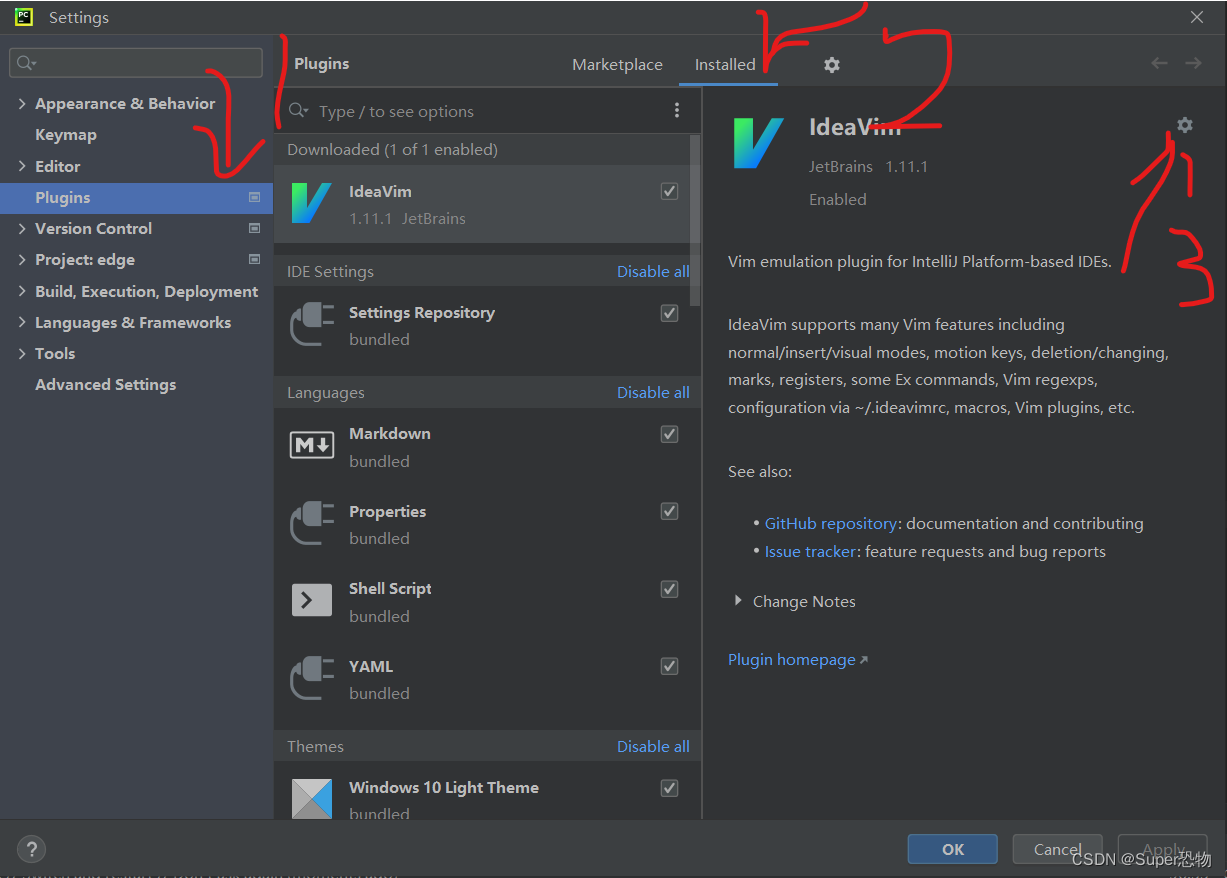Expand the Editor settings node

pos(22,167)
